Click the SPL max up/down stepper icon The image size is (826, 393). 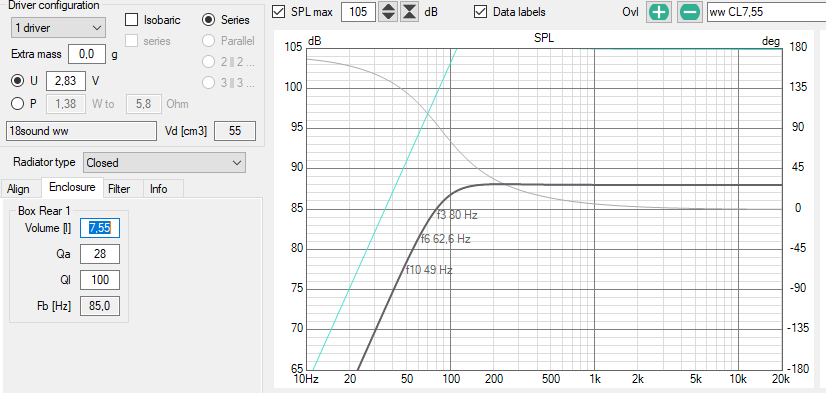click(388, 12)
